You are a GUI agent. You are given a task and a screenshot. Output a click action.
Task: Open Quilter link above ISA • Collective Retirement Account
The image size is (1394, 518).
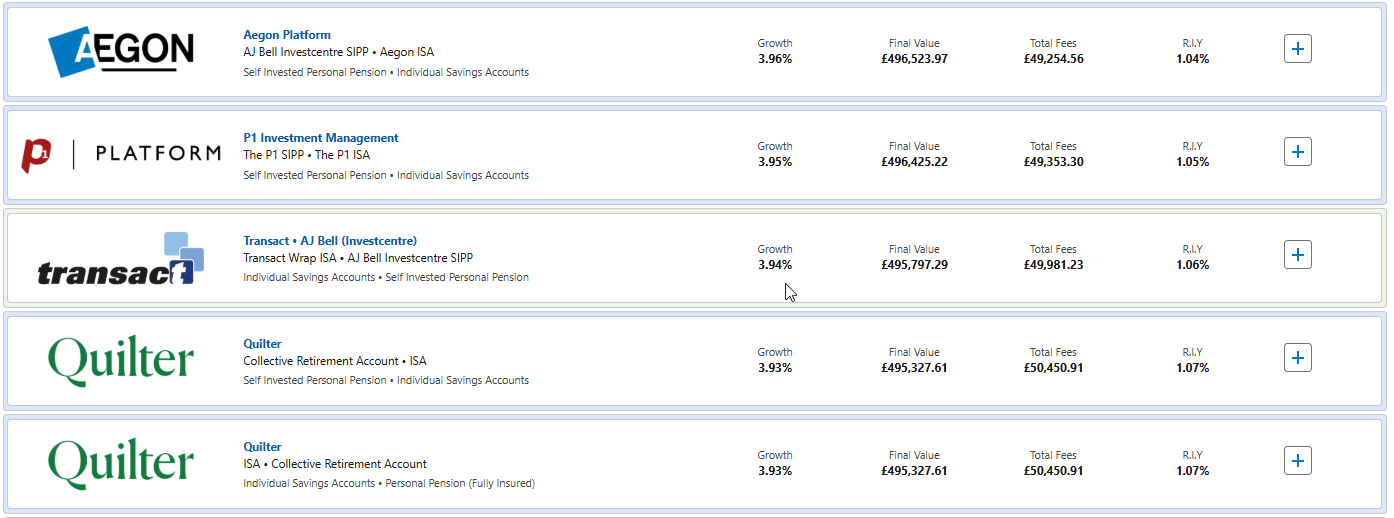point(262,447)
